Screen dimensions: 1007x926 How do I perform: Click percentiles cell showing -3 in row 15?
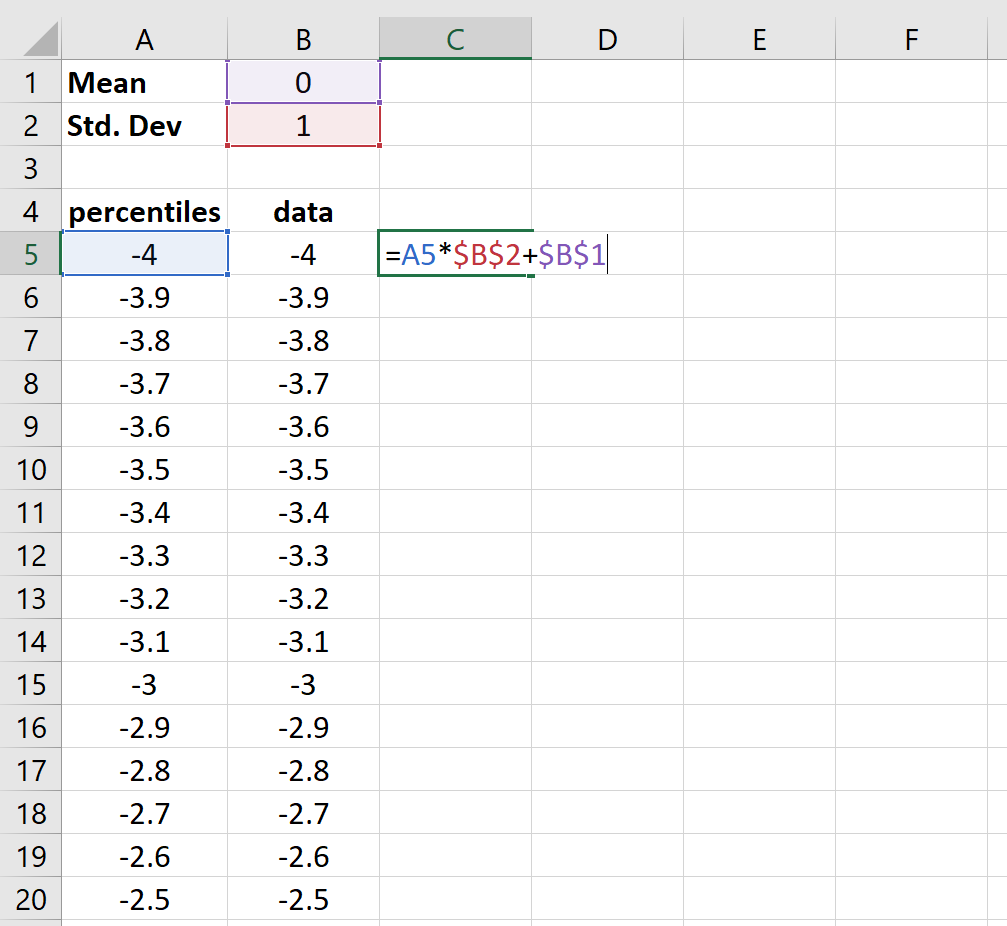coord(144,685)
